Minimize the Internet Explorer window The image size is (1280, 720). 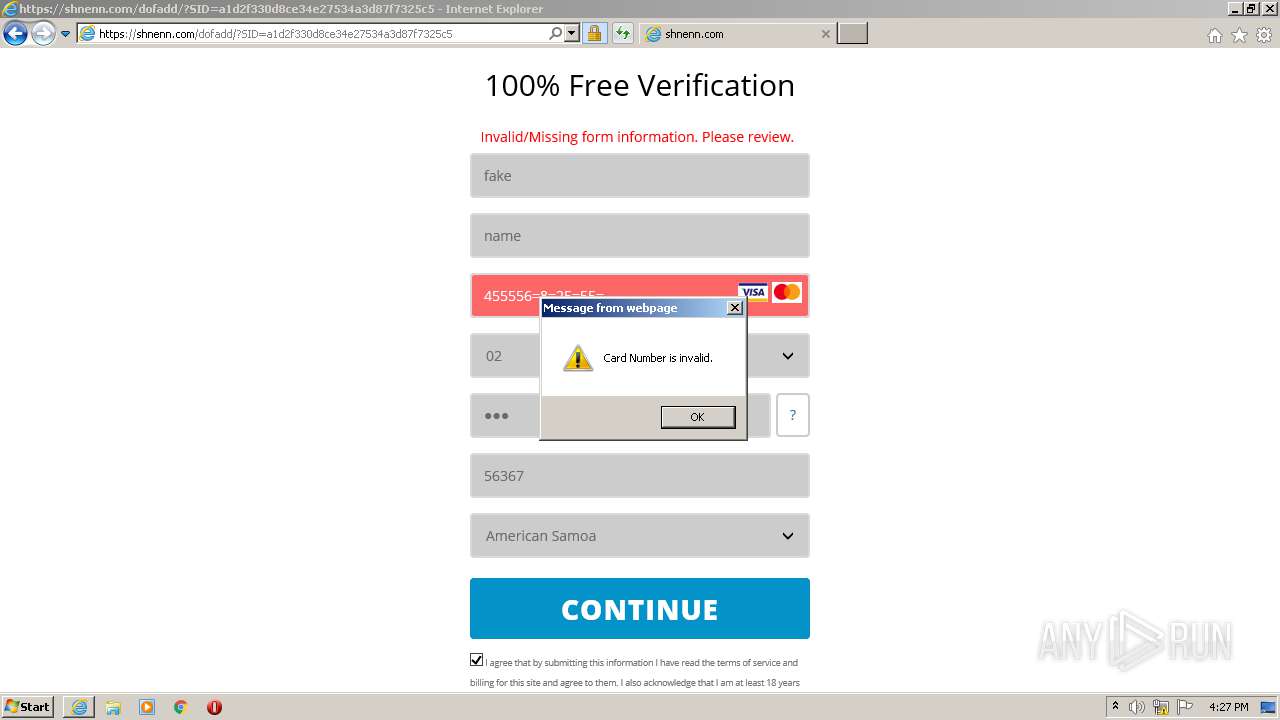(x=1236, y=8)
